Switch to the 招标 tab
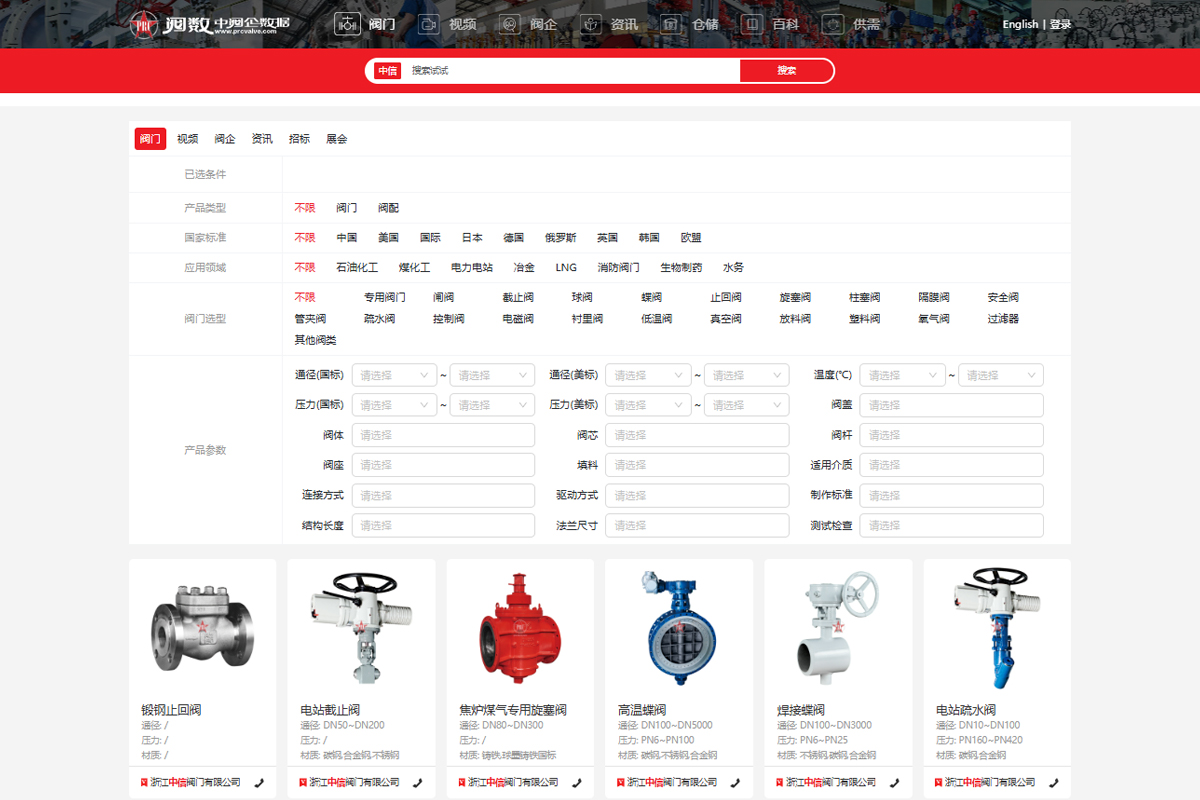This screenshot has width=1200, height=800. coord(299,140)
